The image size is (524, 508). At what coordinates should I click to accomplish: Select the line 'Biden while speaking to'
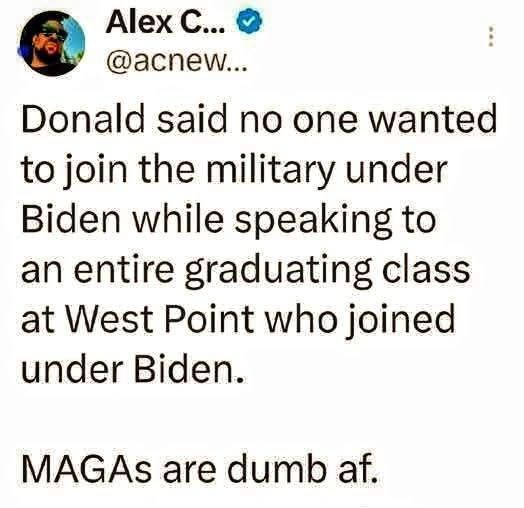coord(229,220)
